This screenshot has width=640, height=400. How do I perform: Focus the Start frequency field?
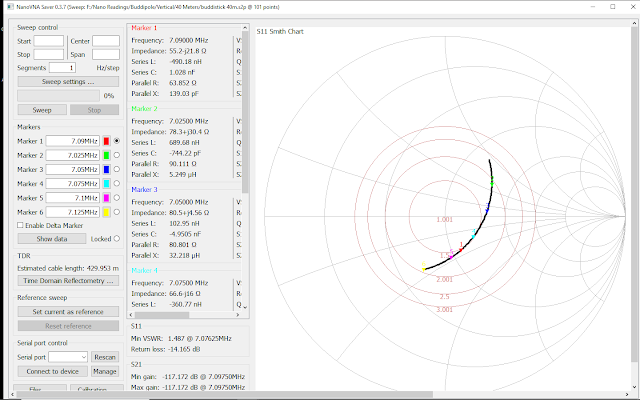pos(49,41)
